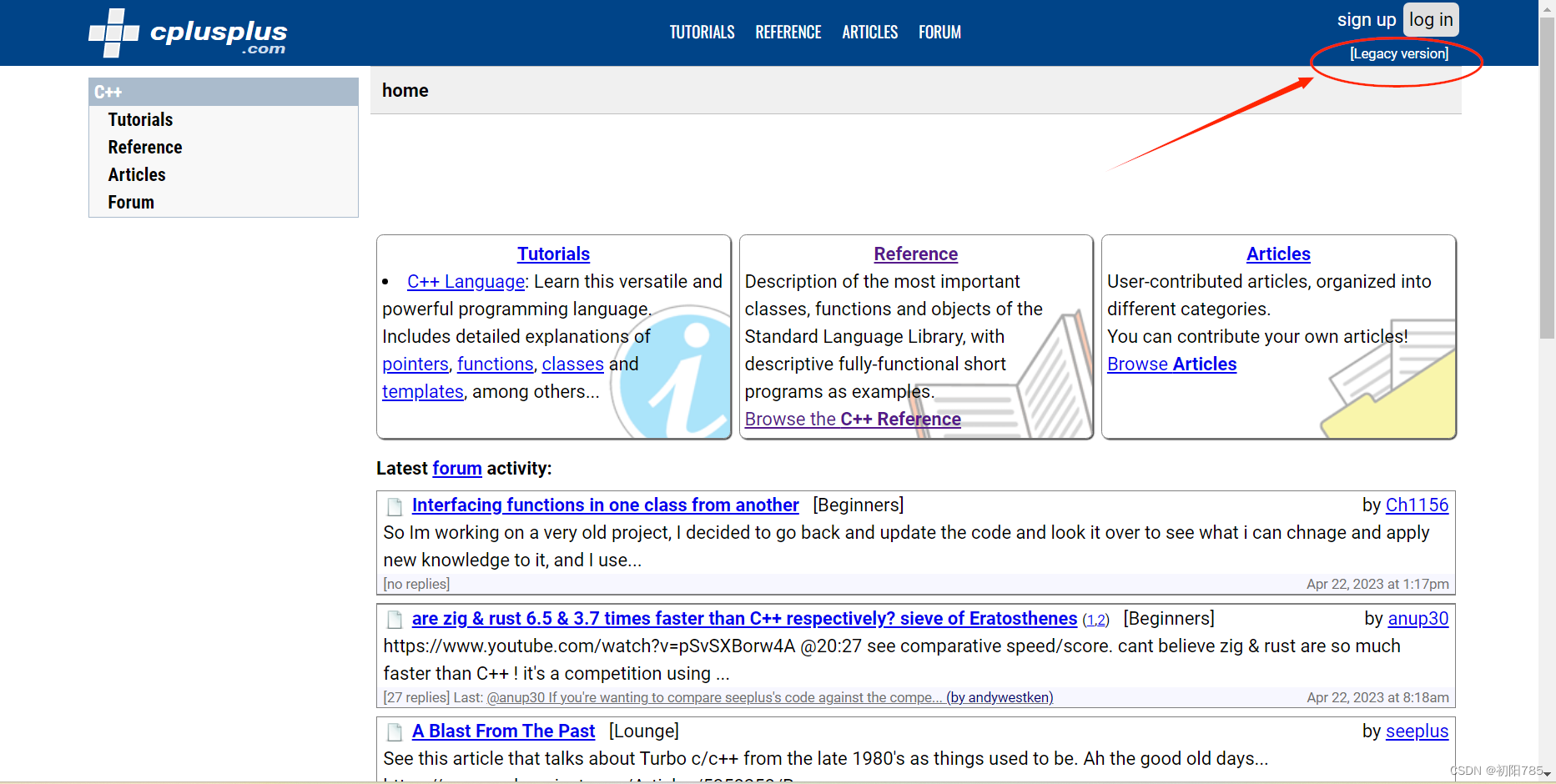Click the C++ sidebar header
The height and width of the screenshot is (784, 1556).
tap(224, 92)
